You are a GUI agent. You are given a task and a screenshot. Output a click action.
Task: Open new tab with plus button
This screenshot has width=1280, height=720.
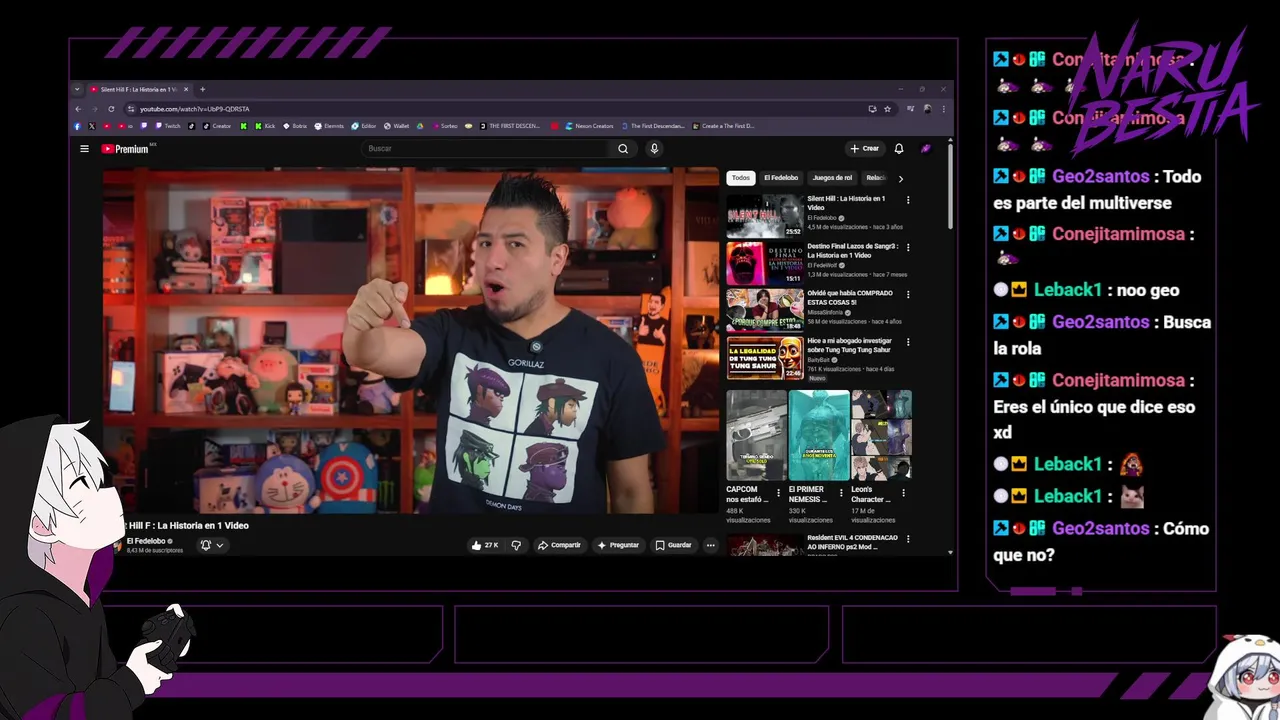point(202,89)
